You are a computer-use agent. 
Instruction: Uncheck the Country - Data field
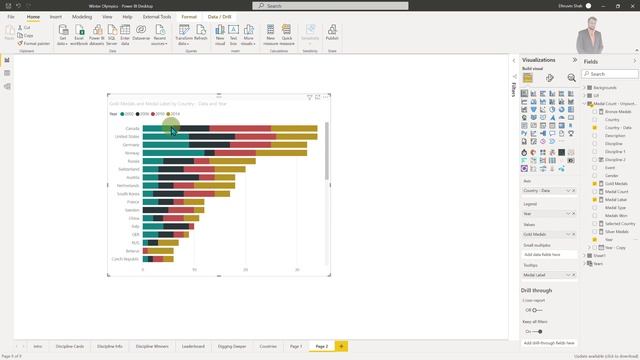click(595, 128)
